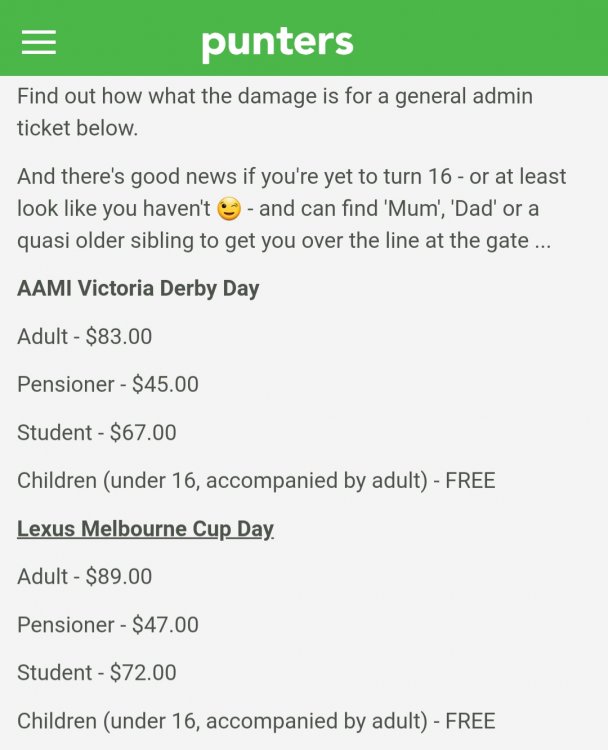Image resolution: width=608 pixels, height=750 pixels.
Task: Select the AAMI Victoria Derby Day heading
Action: (138, 289)
